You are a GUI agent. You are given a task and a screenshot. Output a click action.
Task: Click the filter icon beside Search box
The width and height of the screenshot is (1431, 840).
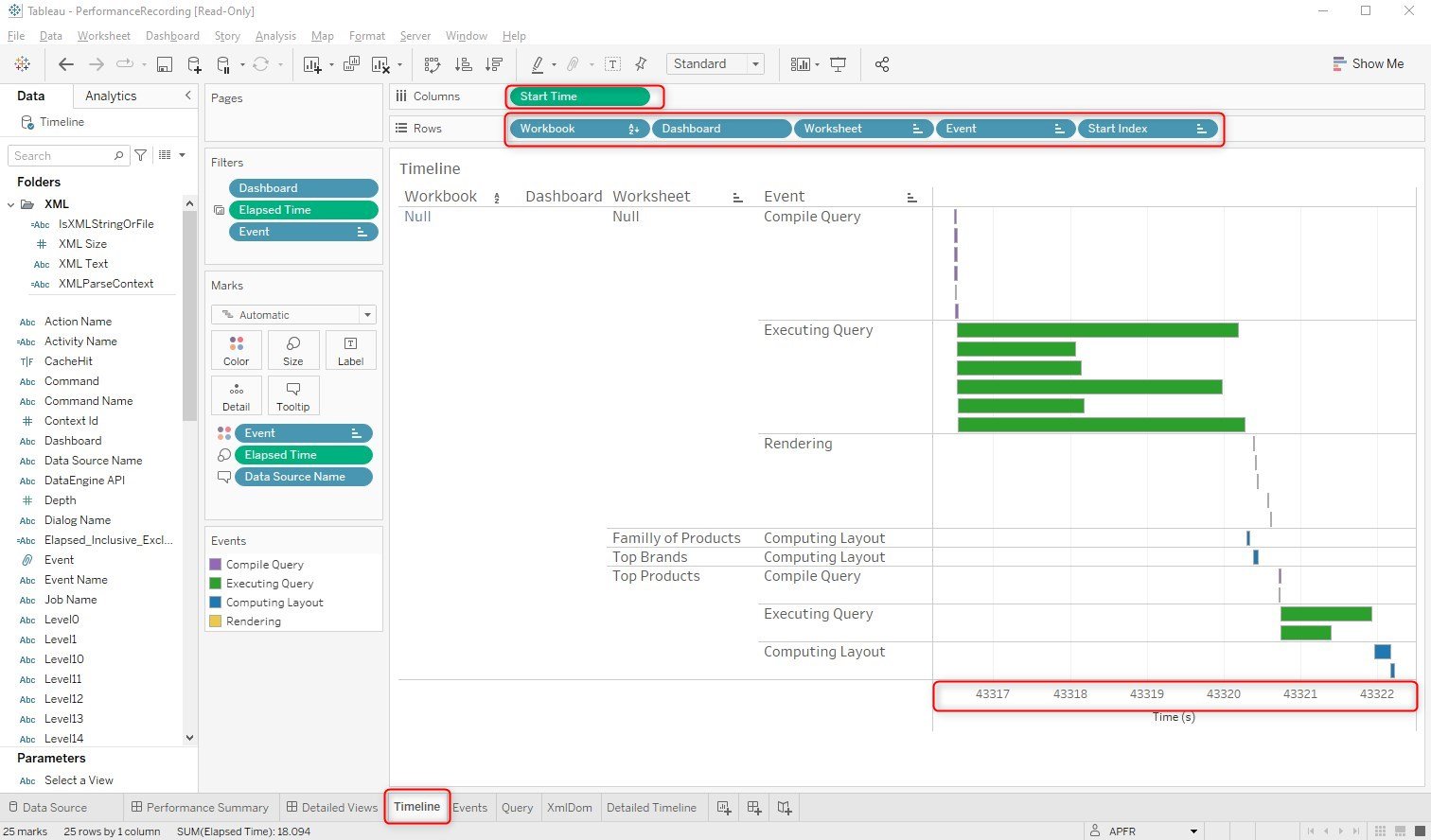[141, 155]
